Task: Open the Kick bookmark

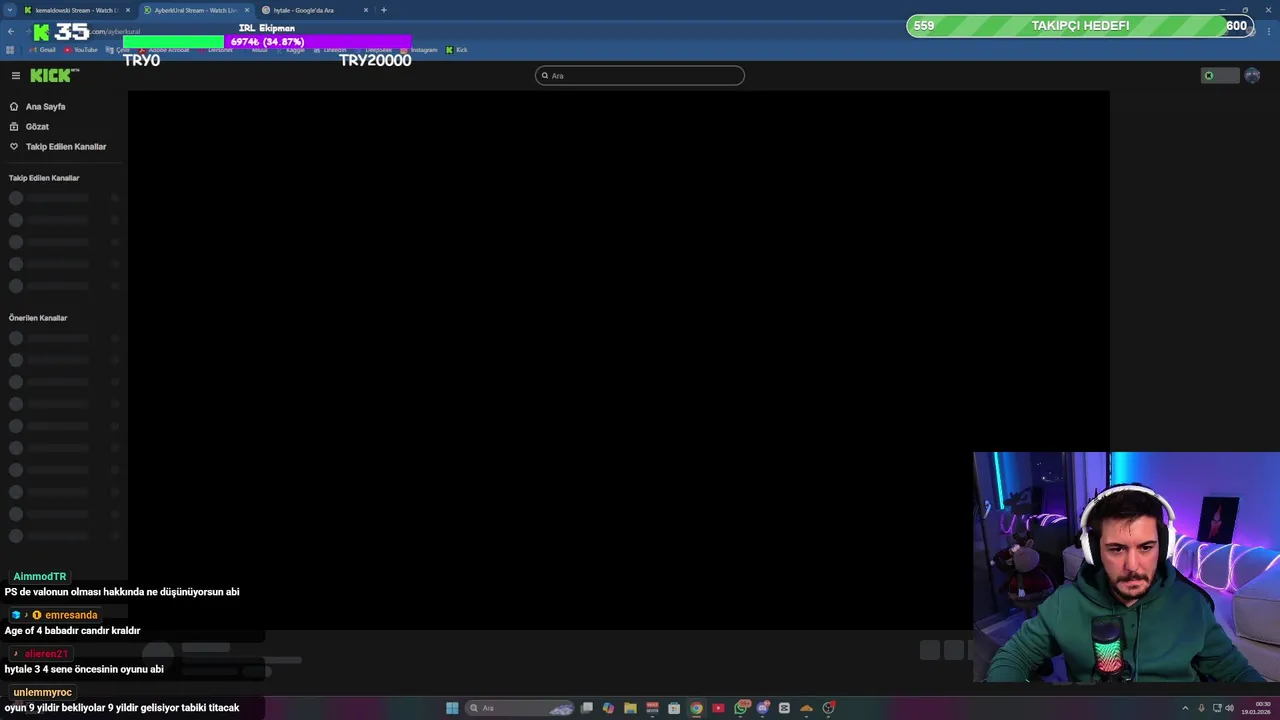Action: [457, 50]
